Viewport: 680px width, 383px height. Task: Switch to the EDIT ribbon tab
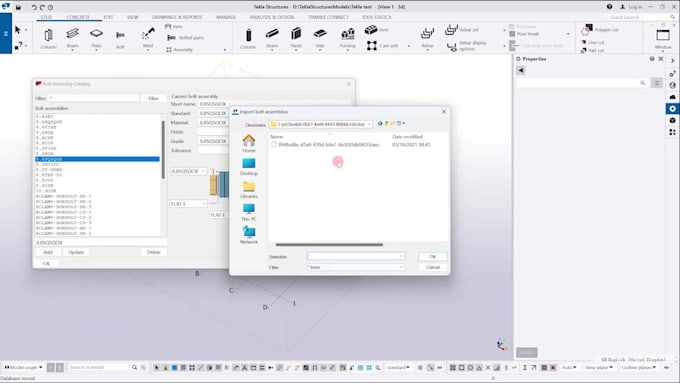click(108, 17)
